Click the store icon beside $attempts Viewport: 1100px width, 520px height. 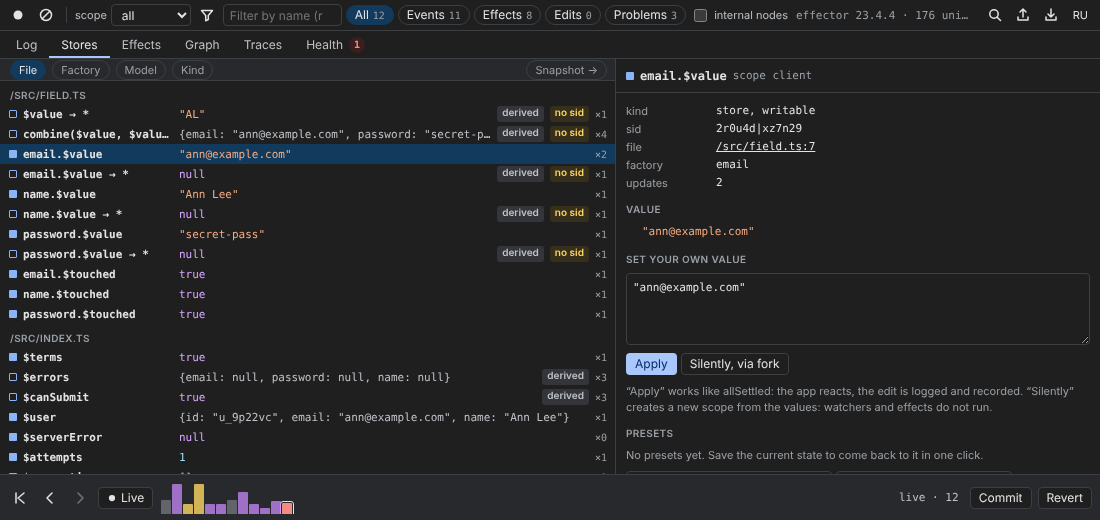click(13, 457)
